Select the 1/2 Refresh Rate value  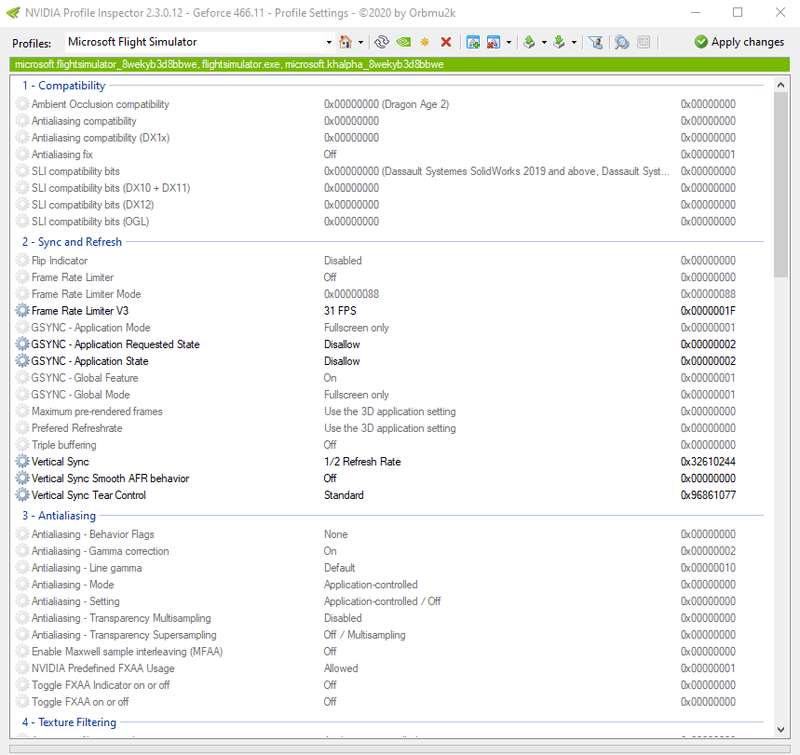coord(362,462)
